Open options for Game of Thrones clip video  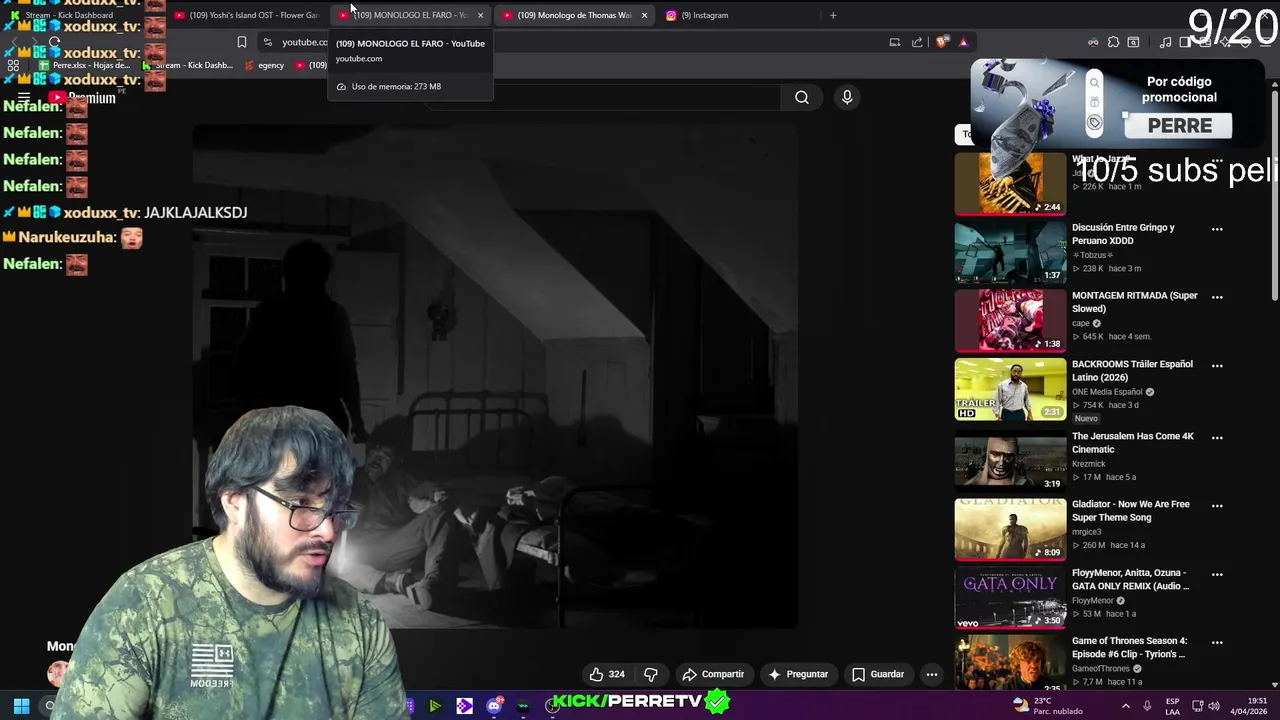point(1217,642)
